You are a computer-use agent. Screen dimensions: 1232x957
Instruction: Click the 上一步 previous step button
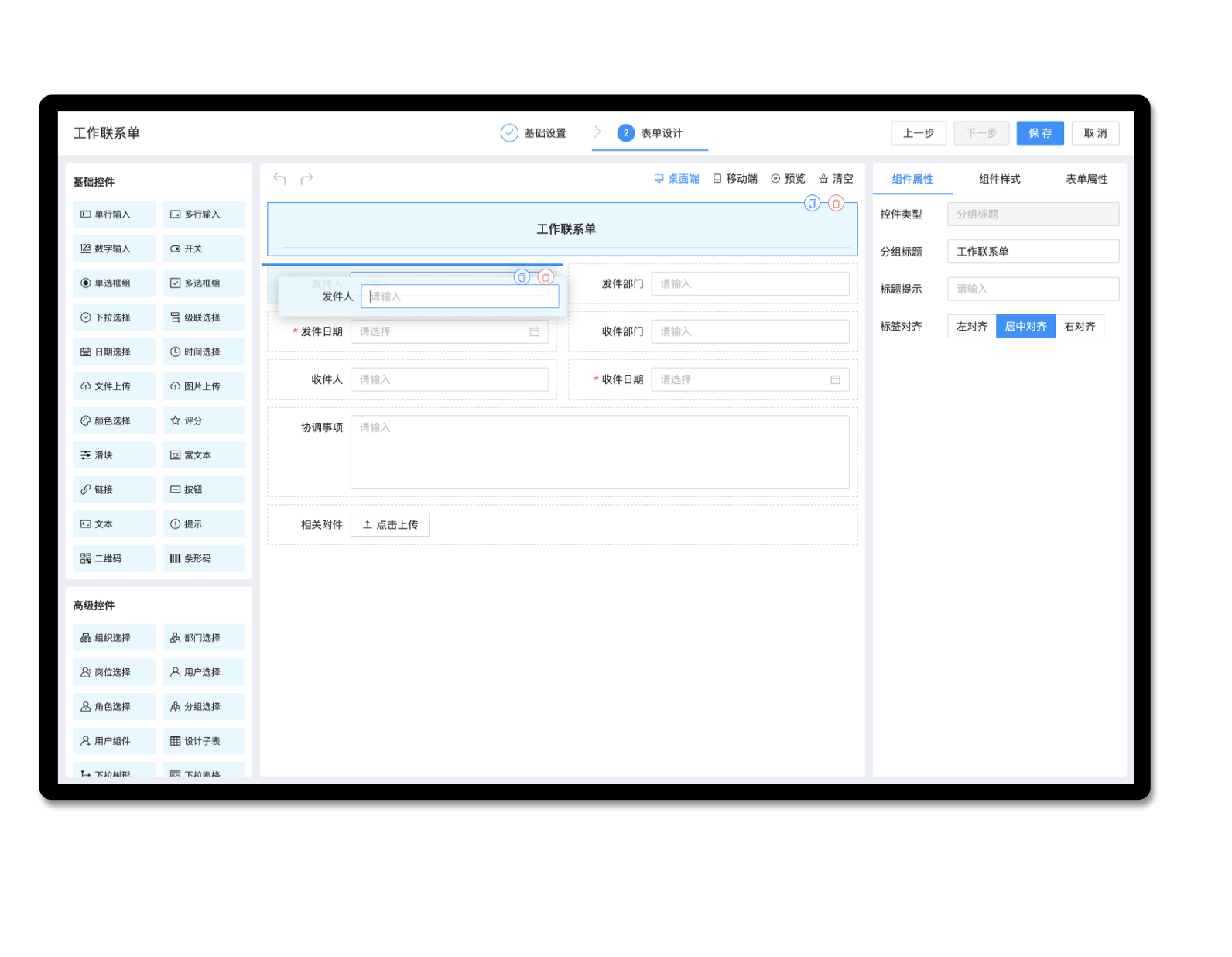point(918,133)
